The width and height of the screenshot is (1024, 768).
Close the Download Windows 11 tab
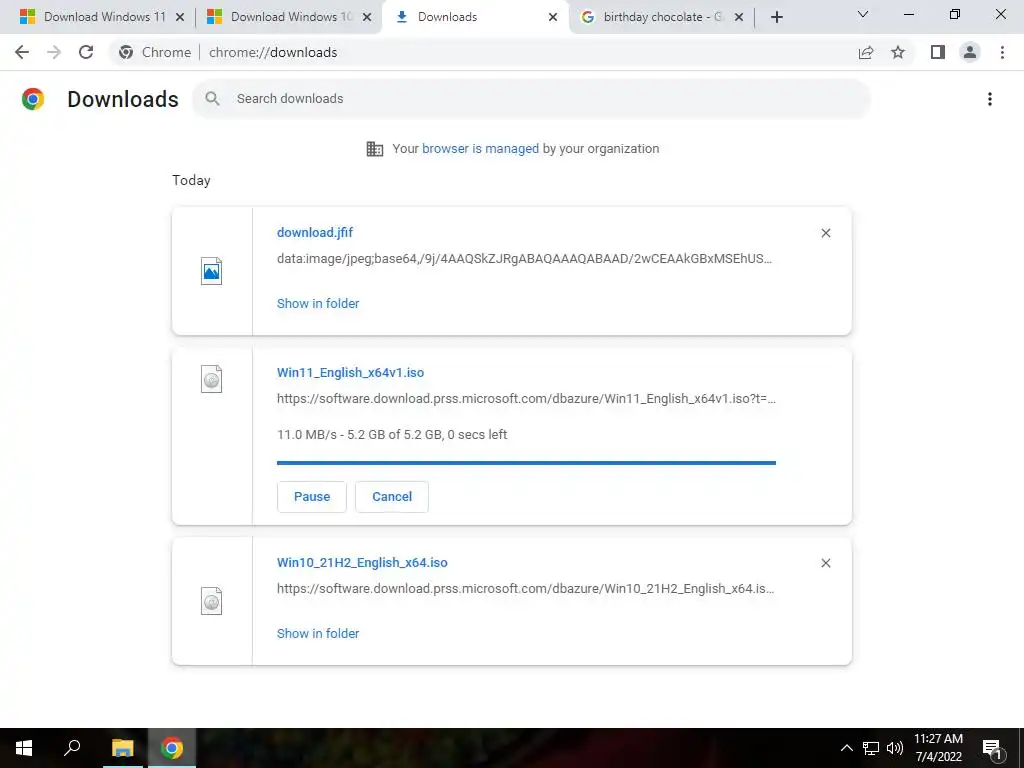click(x=180, y=17)
